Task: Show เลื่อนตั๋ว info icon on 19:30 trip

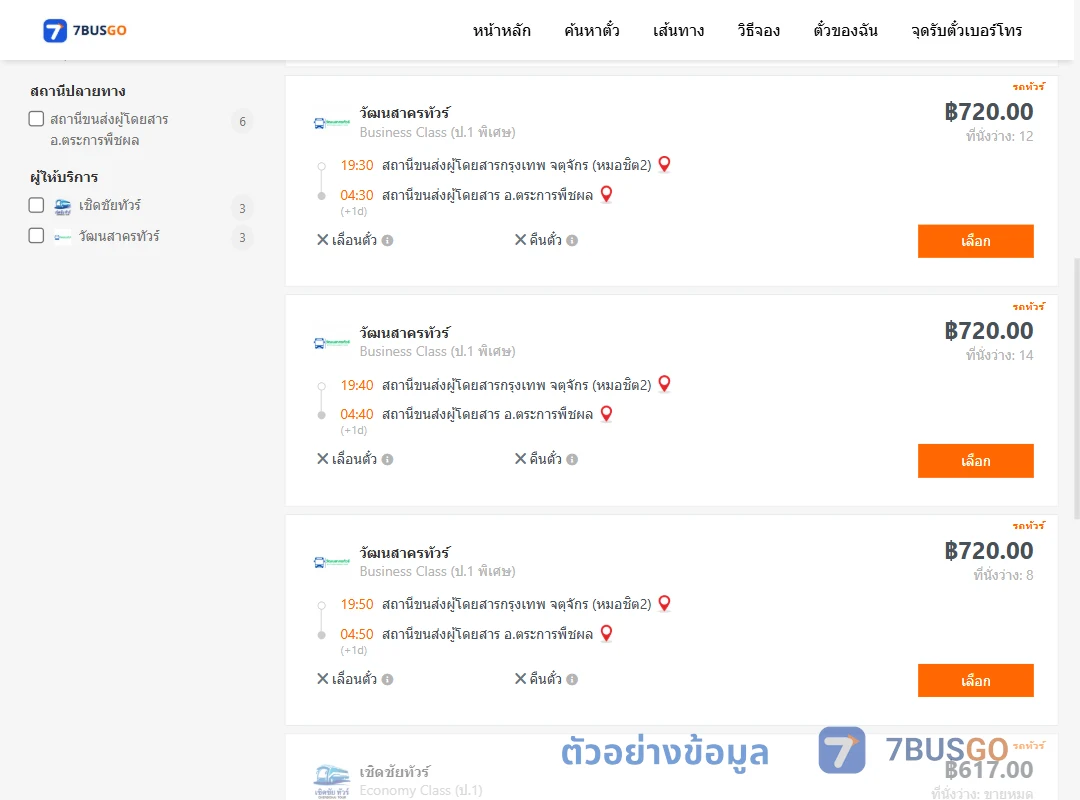Action: tap(388, 240)
